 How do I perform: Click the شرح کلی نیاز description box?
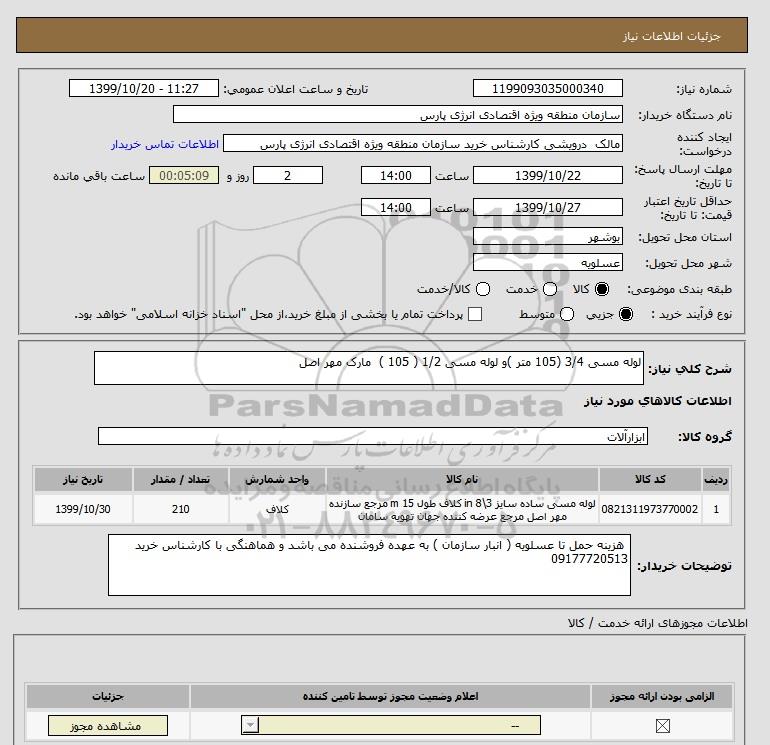369,368
